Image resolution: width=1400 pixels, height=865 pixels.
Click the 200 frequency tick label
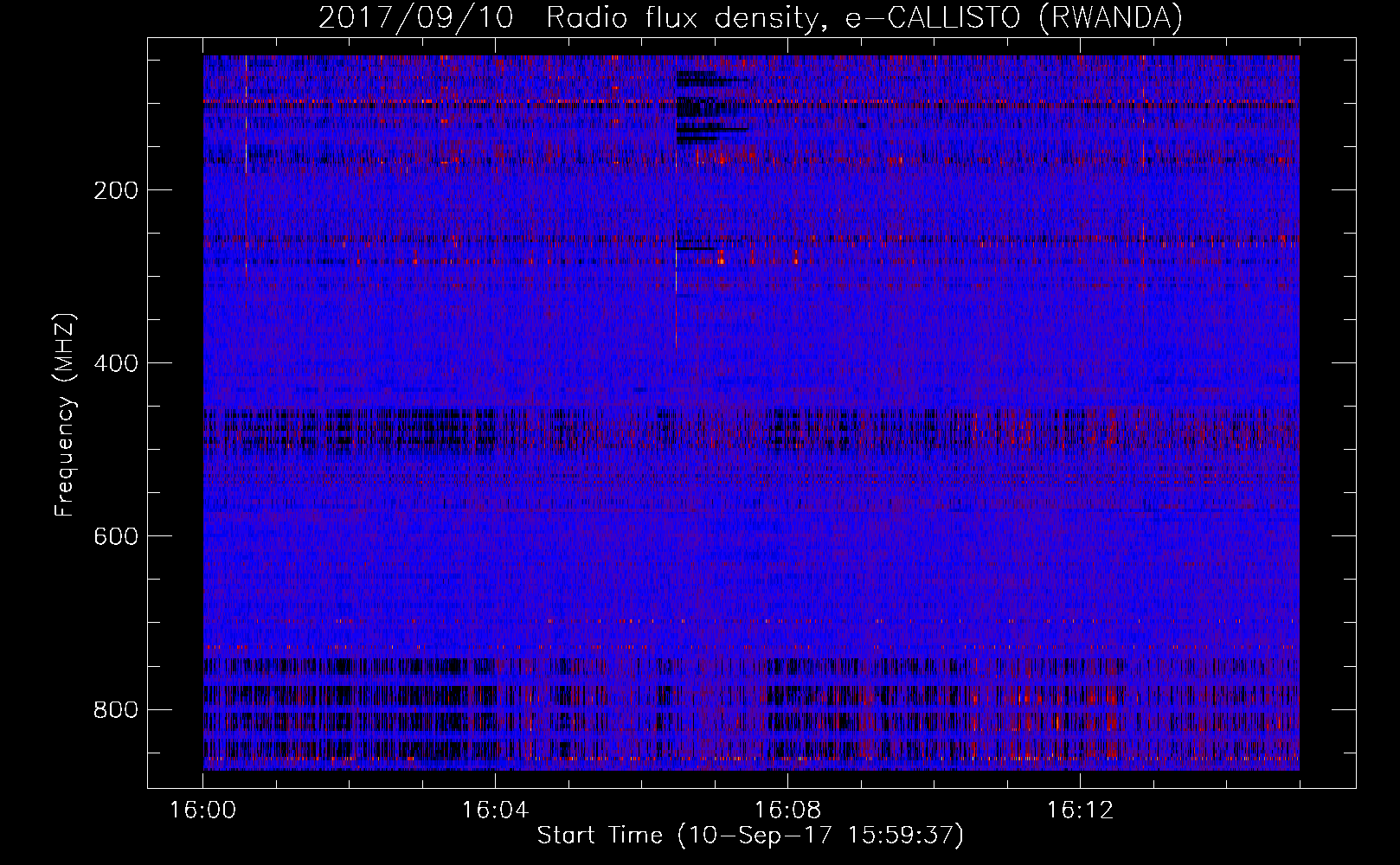[x=116, y=190]
